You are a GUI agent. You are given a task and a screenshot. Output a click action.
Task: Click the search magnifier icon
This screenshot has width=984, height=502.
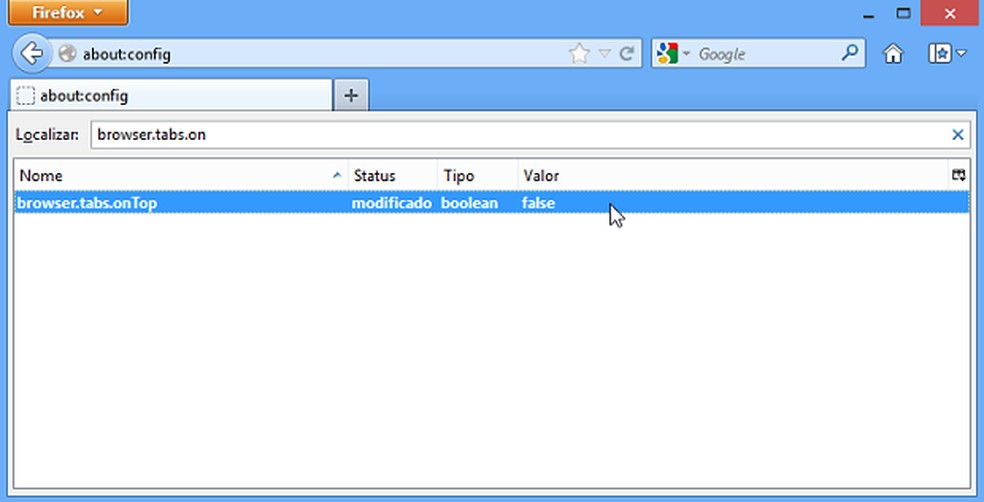click(849, 53)
